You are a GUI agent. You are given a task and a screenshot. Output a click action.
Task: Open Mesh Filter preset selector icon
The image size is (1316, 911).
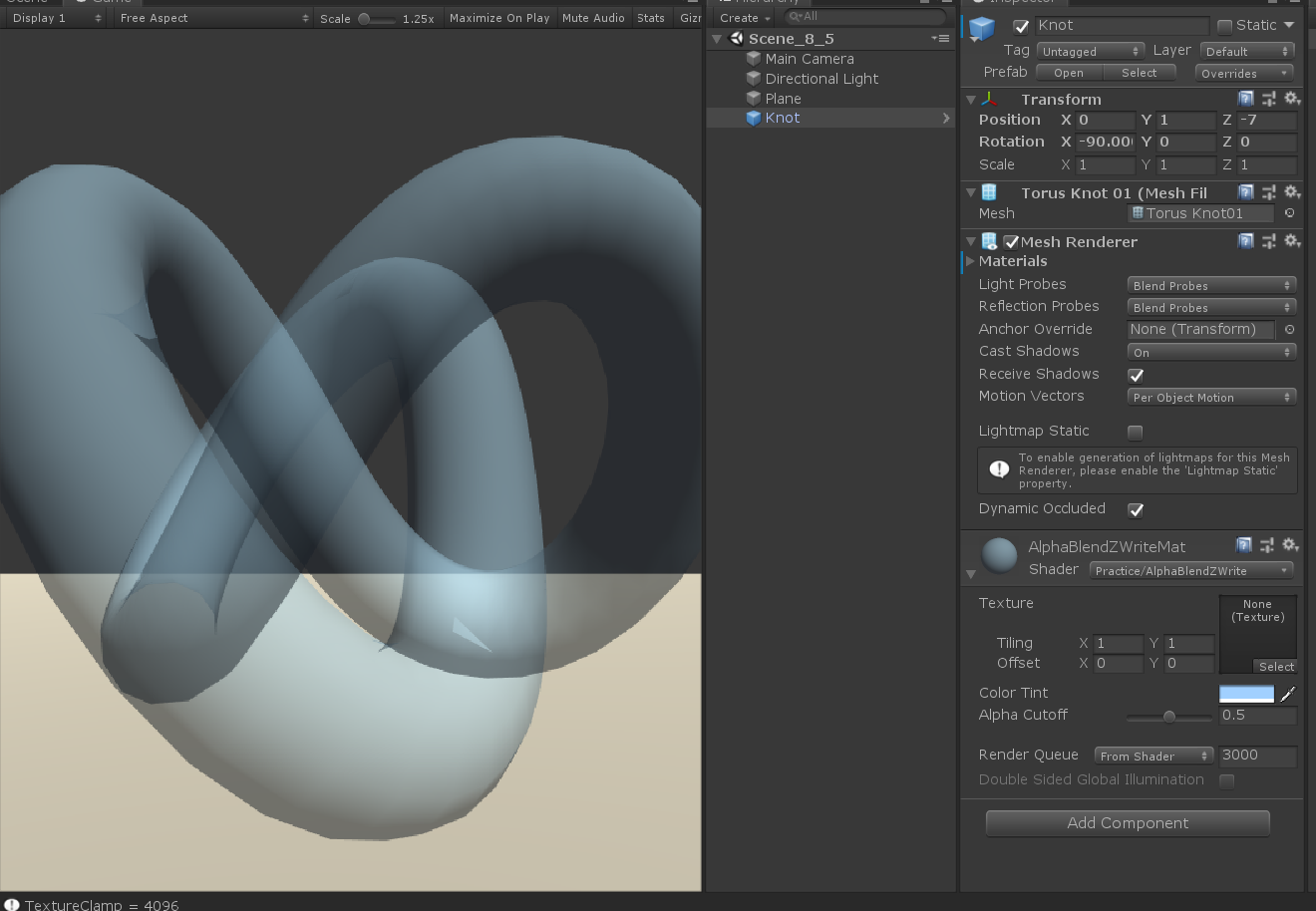pyautogui.click(x=1268, y=192)
